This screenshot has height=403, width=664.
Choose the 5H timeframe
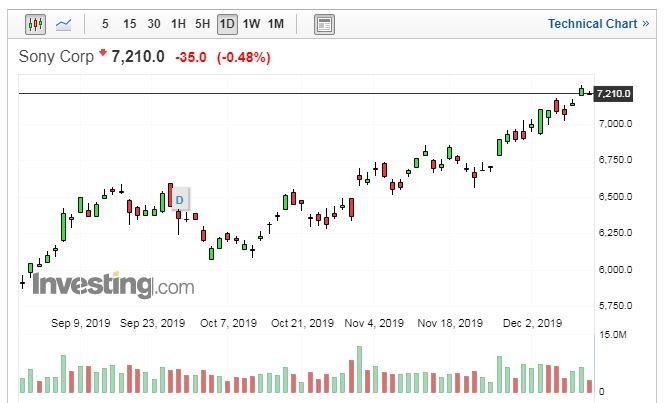click(x=202, y=24)
